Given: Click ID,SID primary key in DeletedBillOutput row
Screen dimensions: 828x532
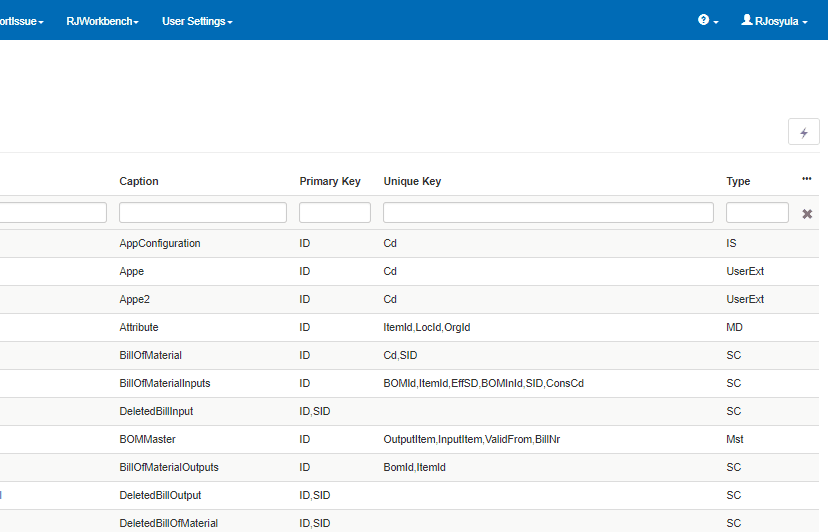Looking at the screenshot, I should click(315, 496).
